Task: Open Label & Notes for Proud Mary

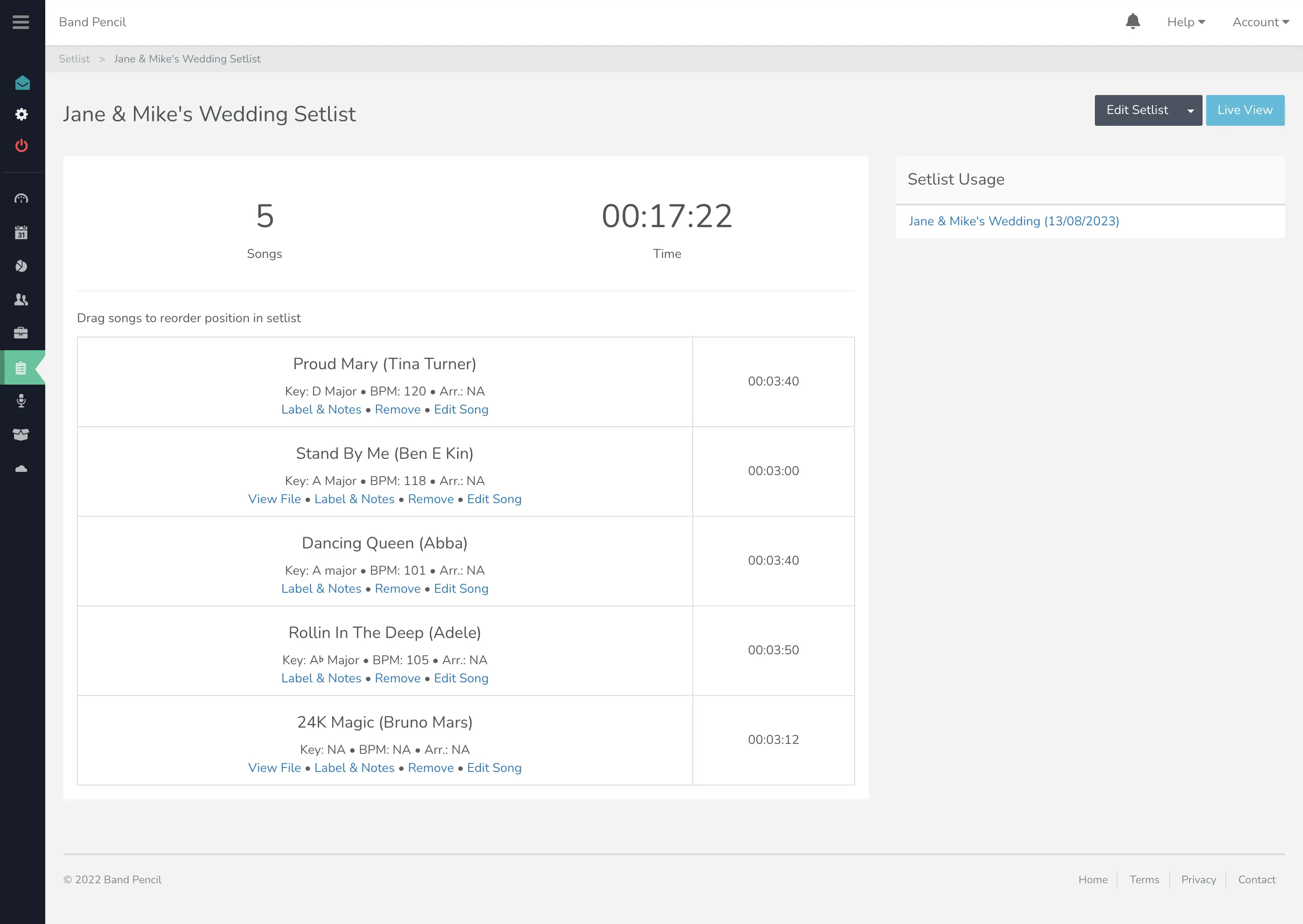Action: pyautogui.click(x=321, y=410)
